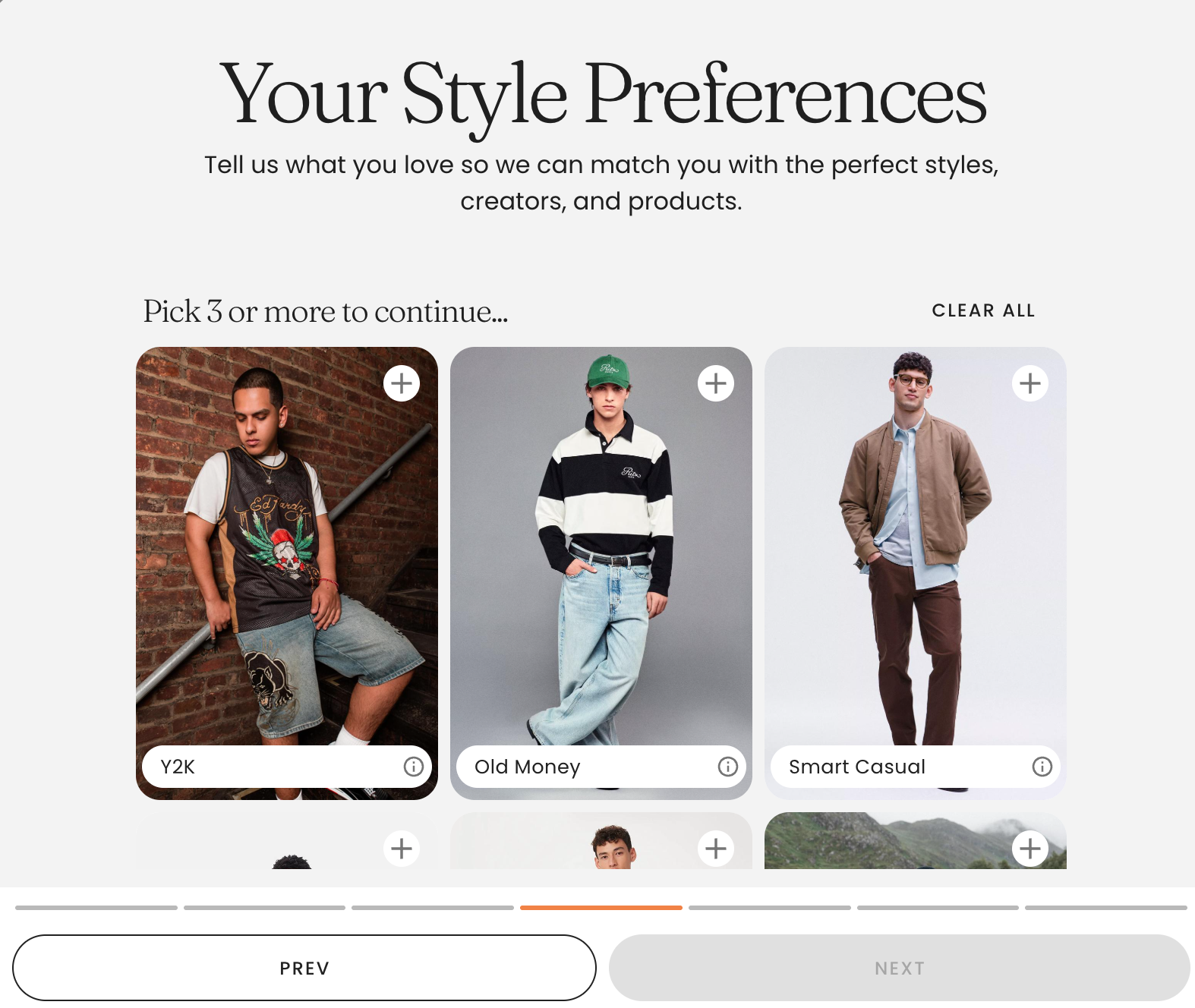Click CLEAR ALL link
Screen dimensions: 1195x1008
pyautogui.click(x=983, y=310)
